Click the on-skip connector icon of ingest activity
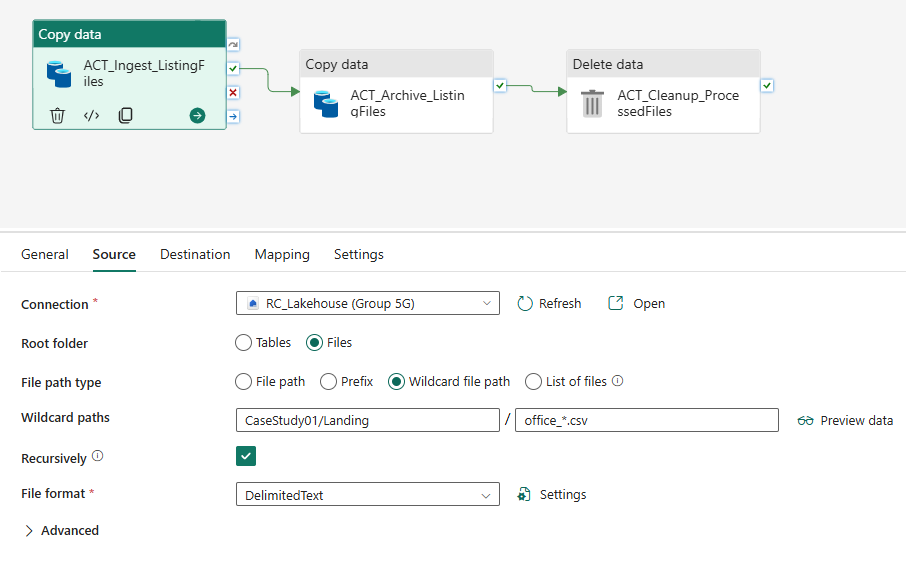The width and height of the screenshot is (906, 578). tap(233, 45)
